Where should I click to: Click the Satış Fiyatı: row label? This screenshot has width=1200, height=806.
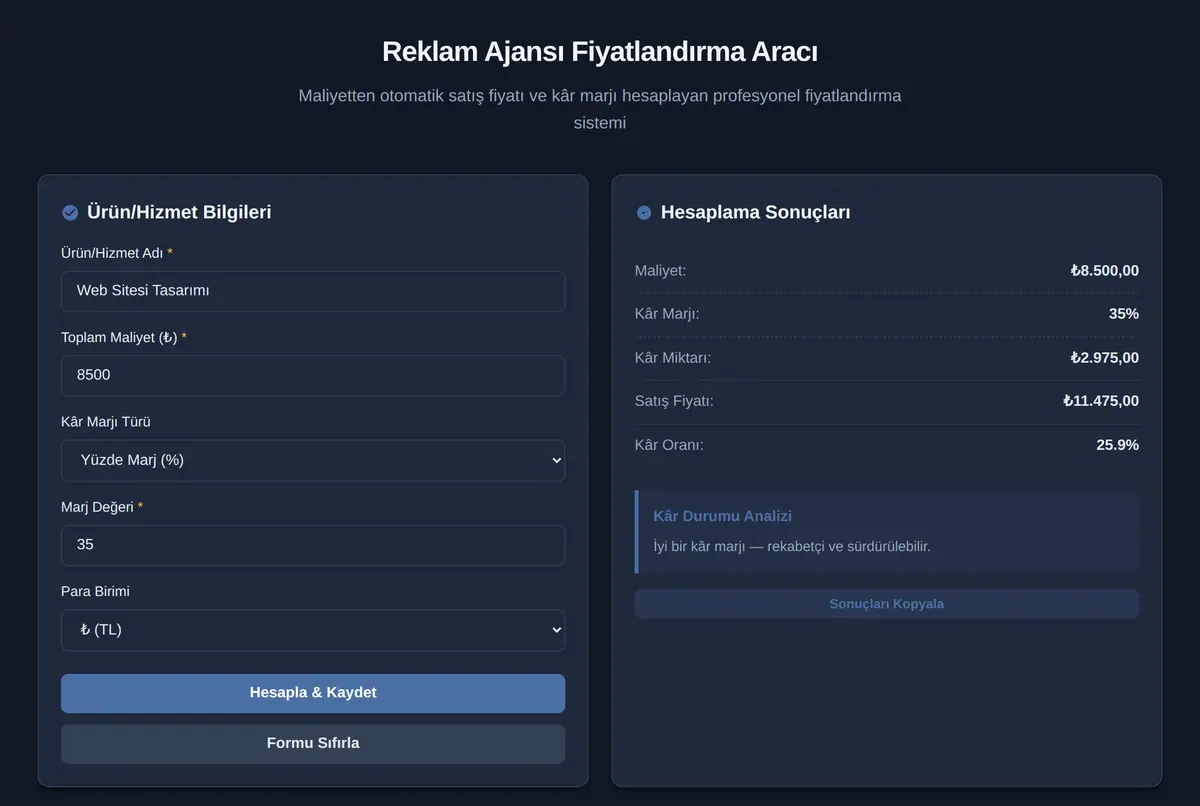[x=674, y=401]
